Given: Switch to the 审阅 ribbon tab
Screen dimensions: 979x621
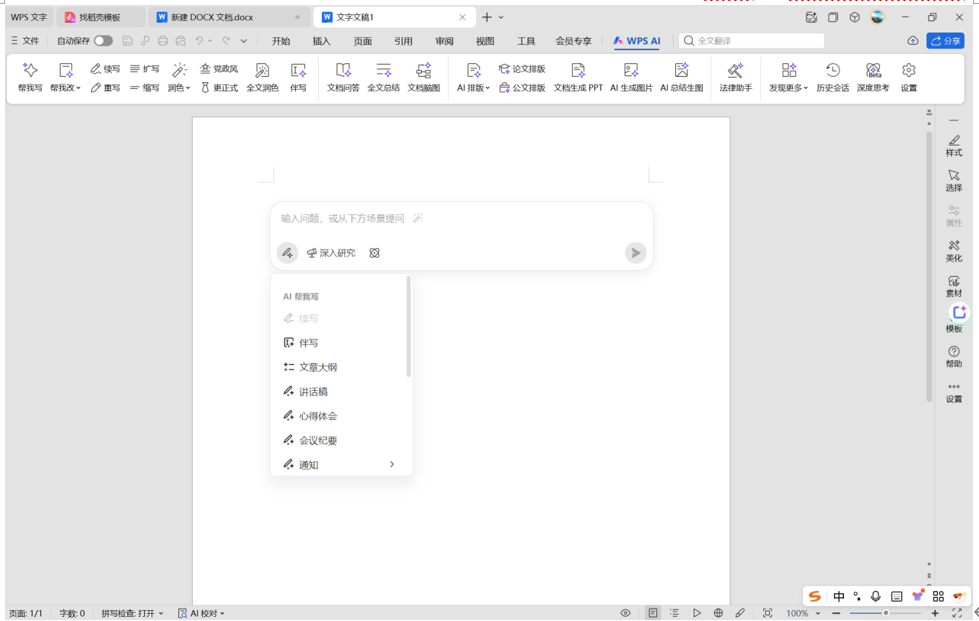Looking at the screenshot, I should tap(445, 41).
